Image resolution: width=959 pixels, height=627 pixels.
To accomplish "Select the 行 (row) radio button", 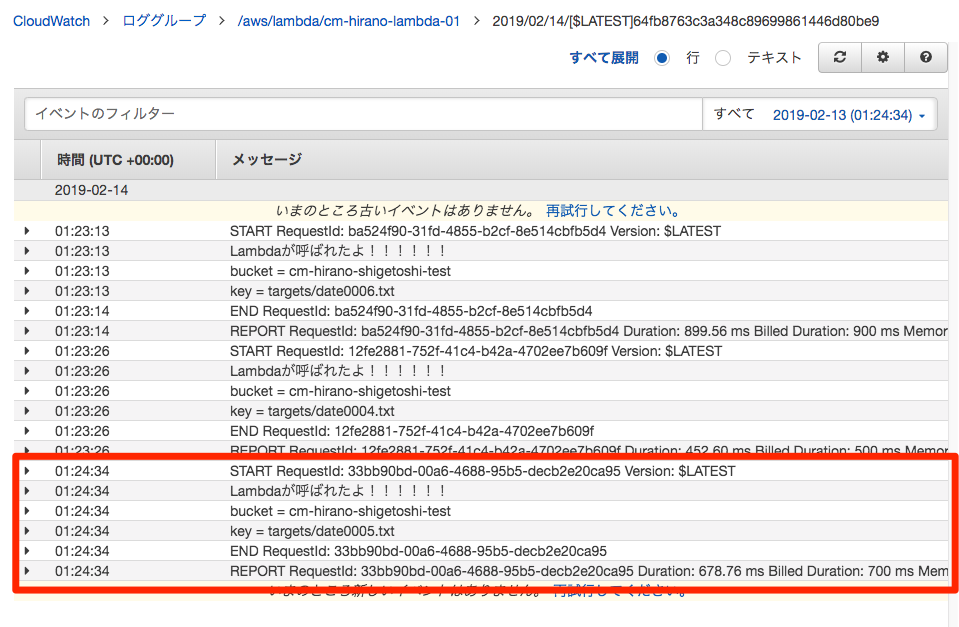I will (x=662, y=58).
